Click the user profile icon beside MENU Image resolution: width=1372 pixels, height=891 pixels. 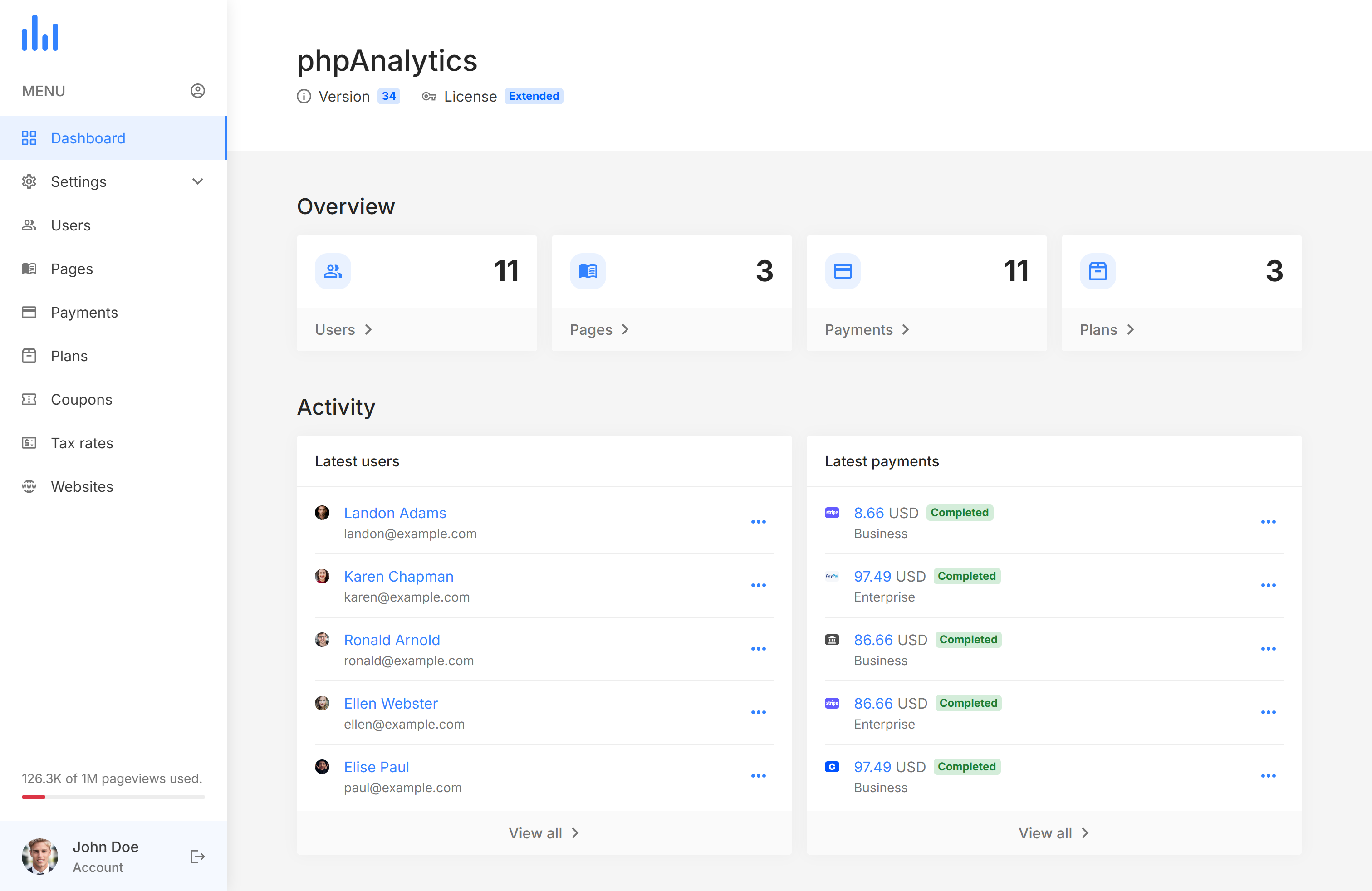click(197, 91)
